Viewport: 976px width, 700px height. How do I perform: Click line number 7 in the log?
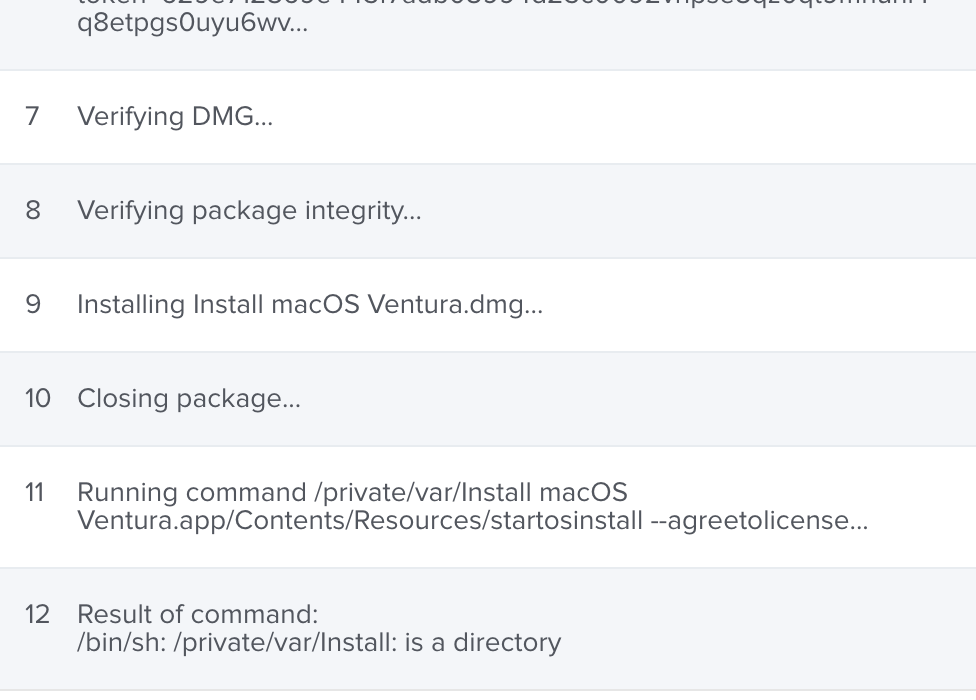click(32, 116)
